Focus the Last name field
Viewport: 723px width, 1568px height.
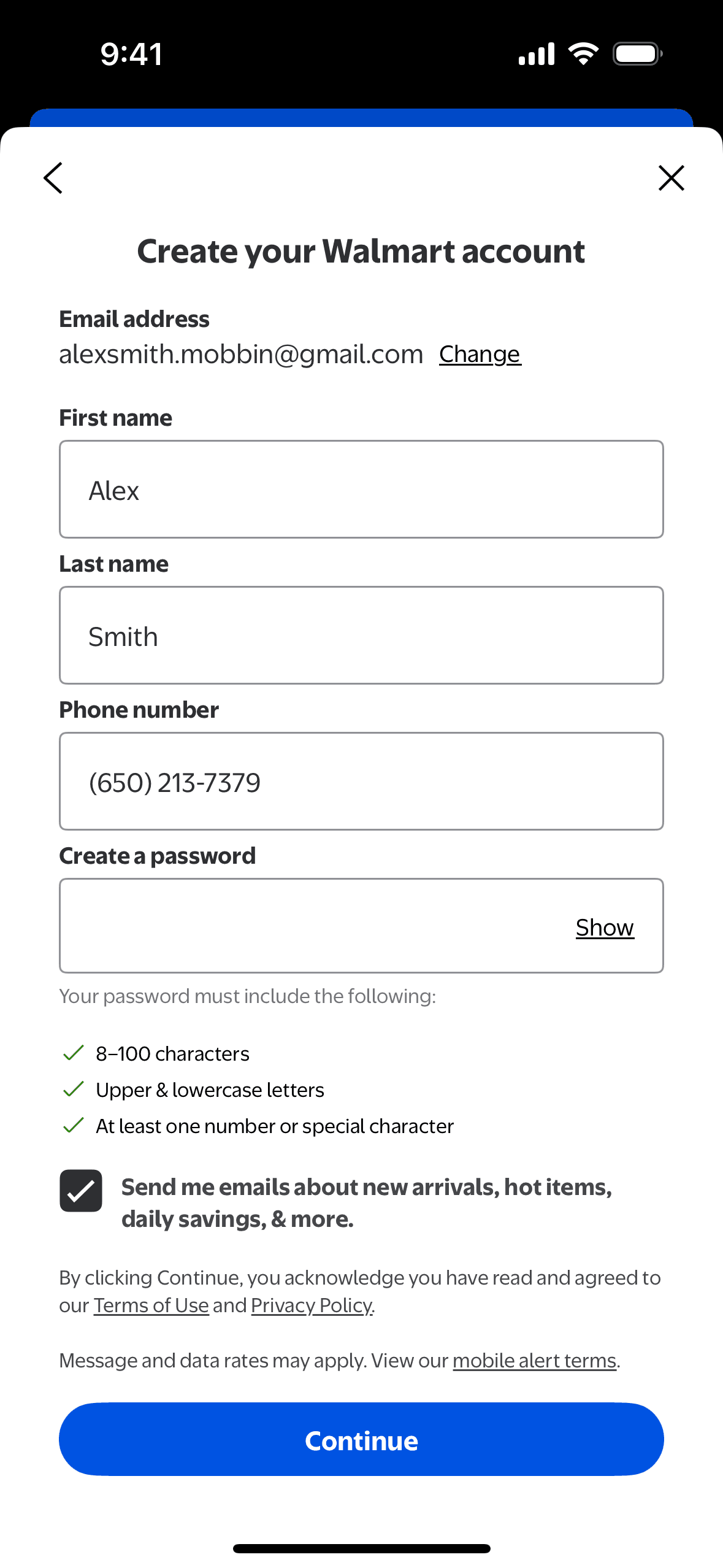(361, 636)
